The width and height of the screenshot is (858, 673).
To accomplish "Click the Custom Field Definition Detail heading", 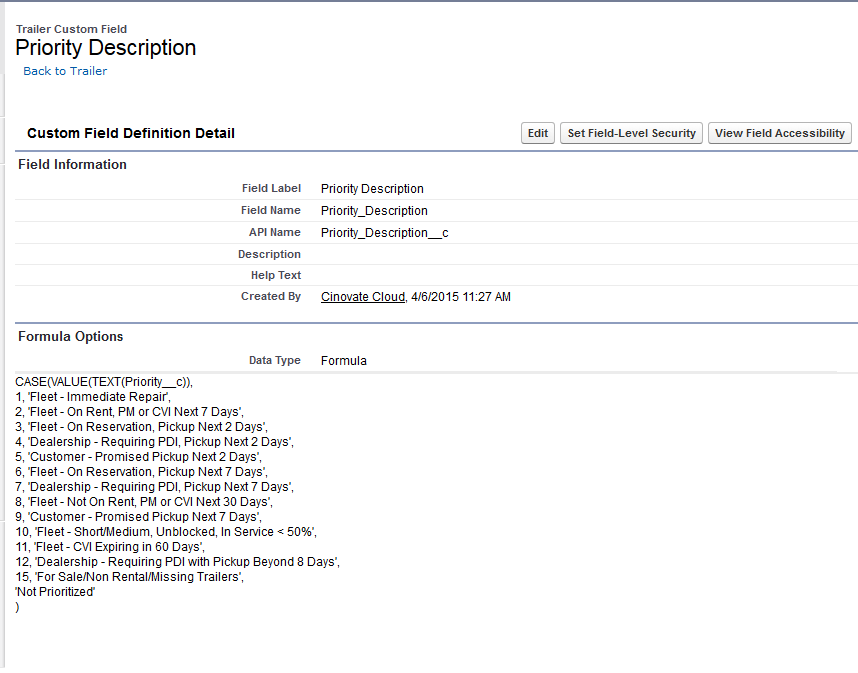I will tap(131, 133).
